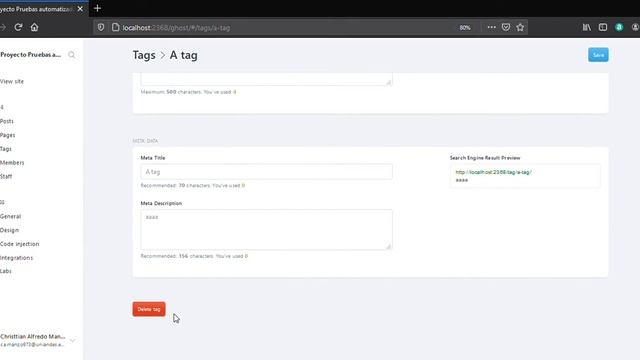Viewport: 640px width, 360px height.
Task: Click the Meta Description resize handle
Action: 389,246
